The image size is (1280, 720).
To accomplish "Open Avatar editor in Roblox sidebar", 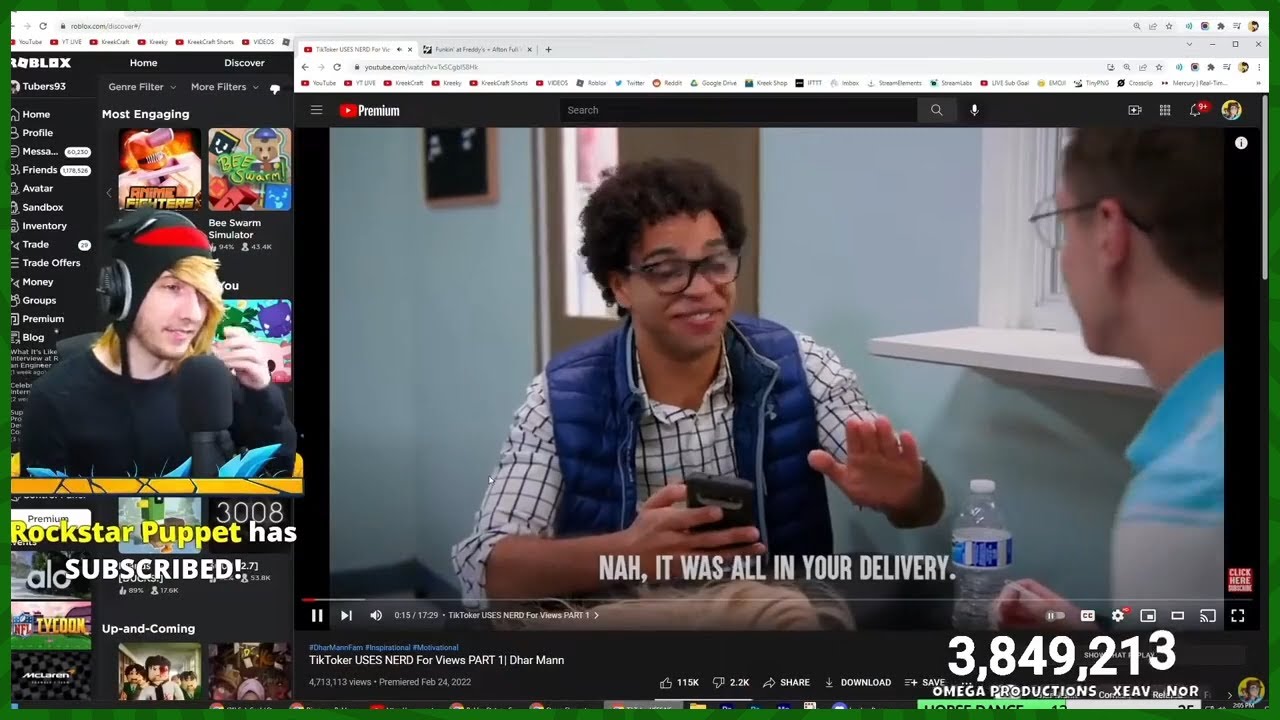I will pyautogui.click(x=32, y=188).
